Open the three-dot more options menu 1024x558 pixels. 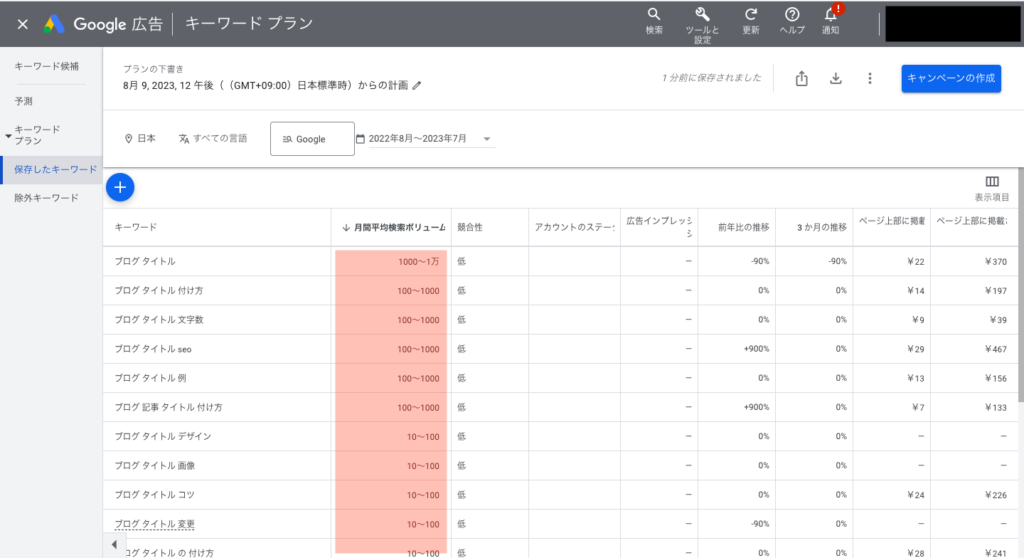click(x=870, y=79)
